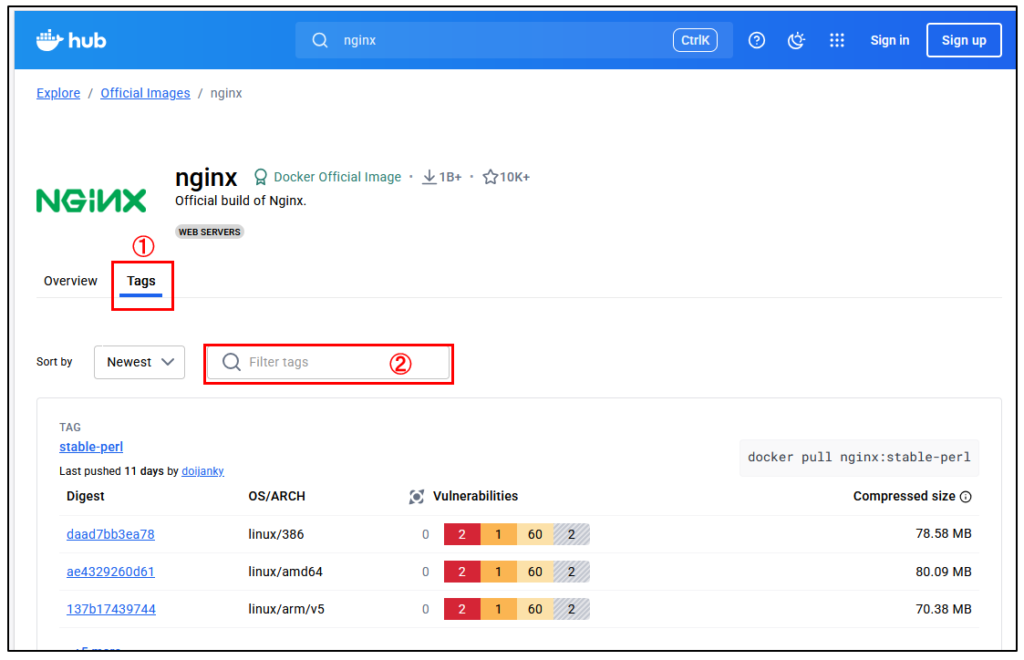Open digest ae4329260d61 link

[110, 572]
